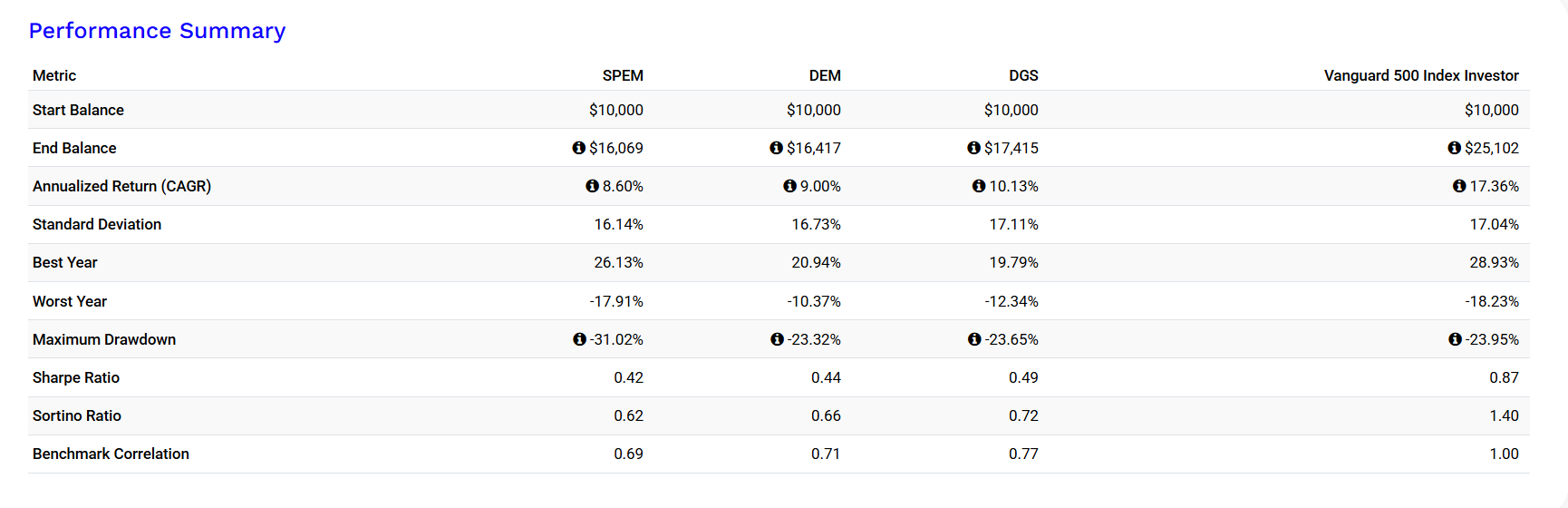
Task: Click the Vanguard 500 Index Investor header
Action: point(1420,75)
